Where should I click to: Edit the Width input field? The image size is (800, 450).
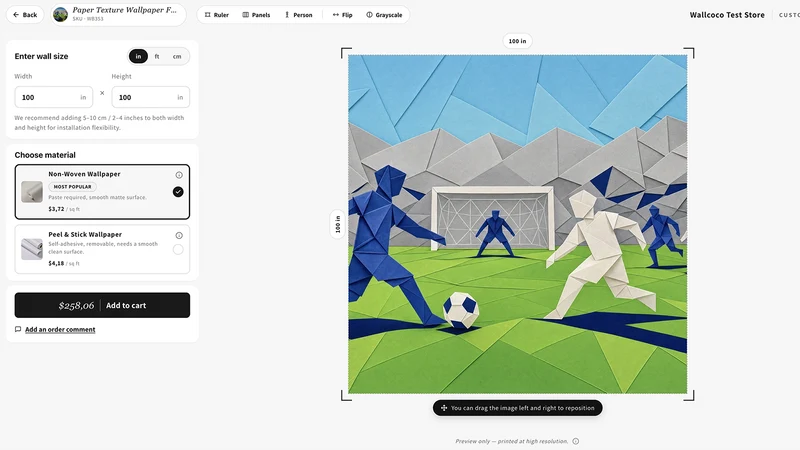pyautogui.click(x=54, y=97)
